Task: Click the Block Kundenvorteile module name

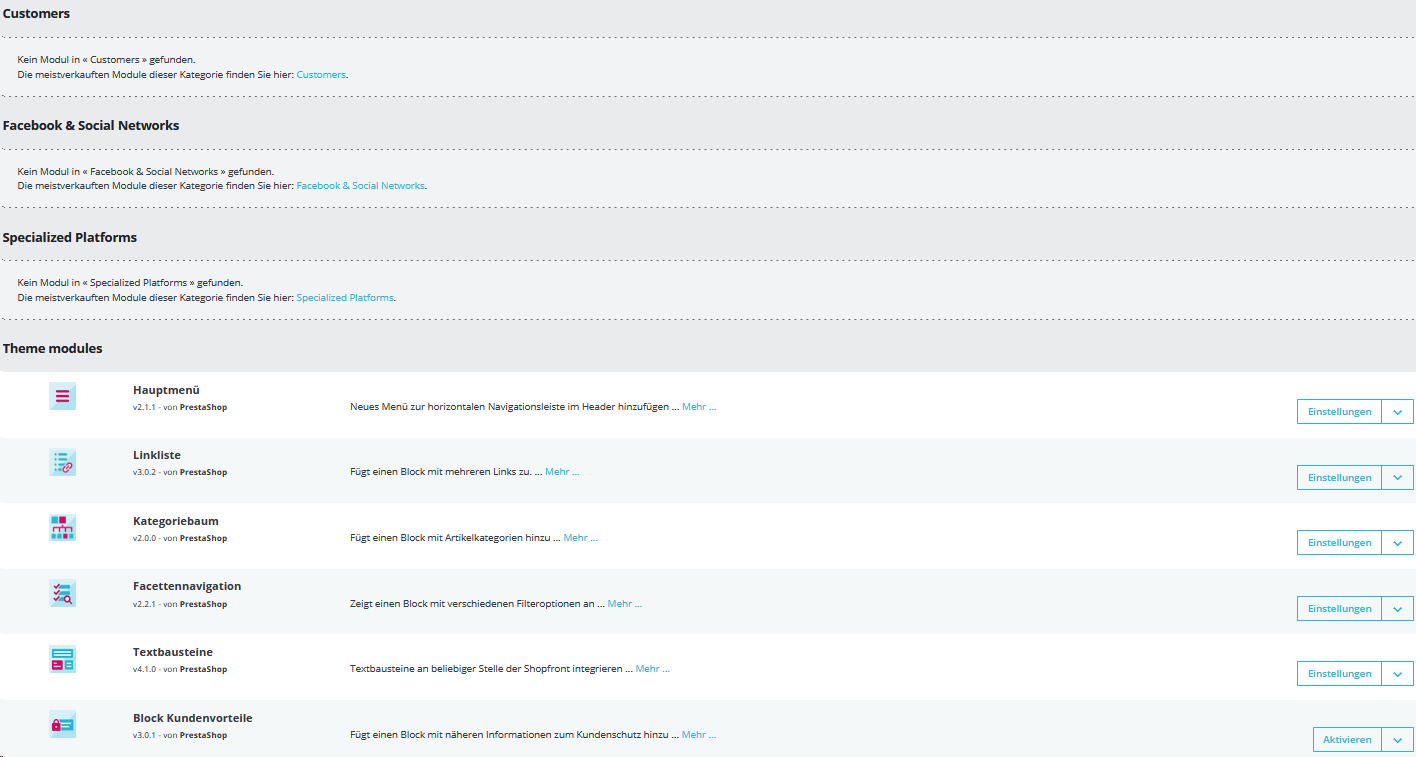Action: click(193, 718)
